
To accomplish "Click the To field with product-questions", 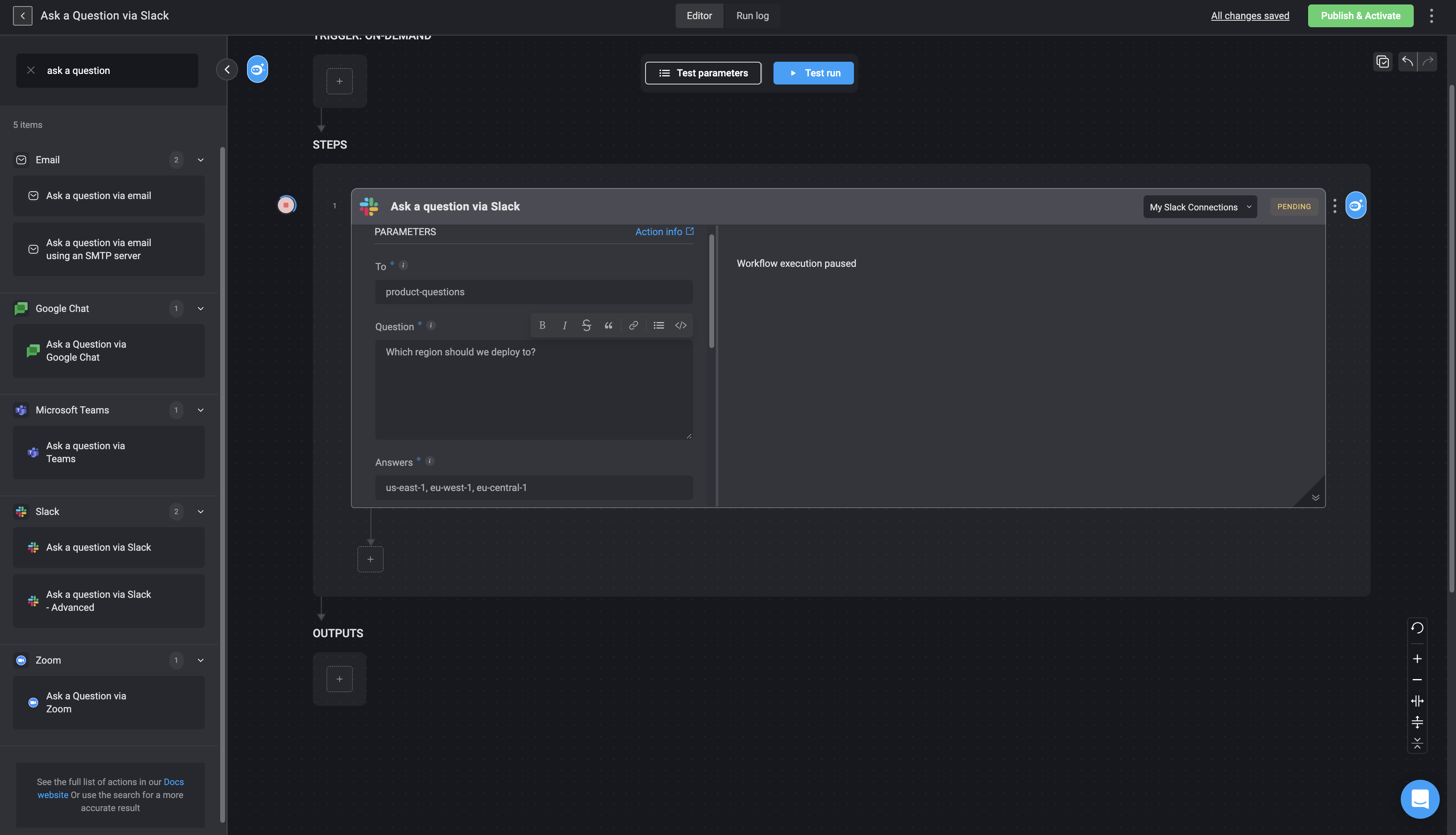I will 534,292.
